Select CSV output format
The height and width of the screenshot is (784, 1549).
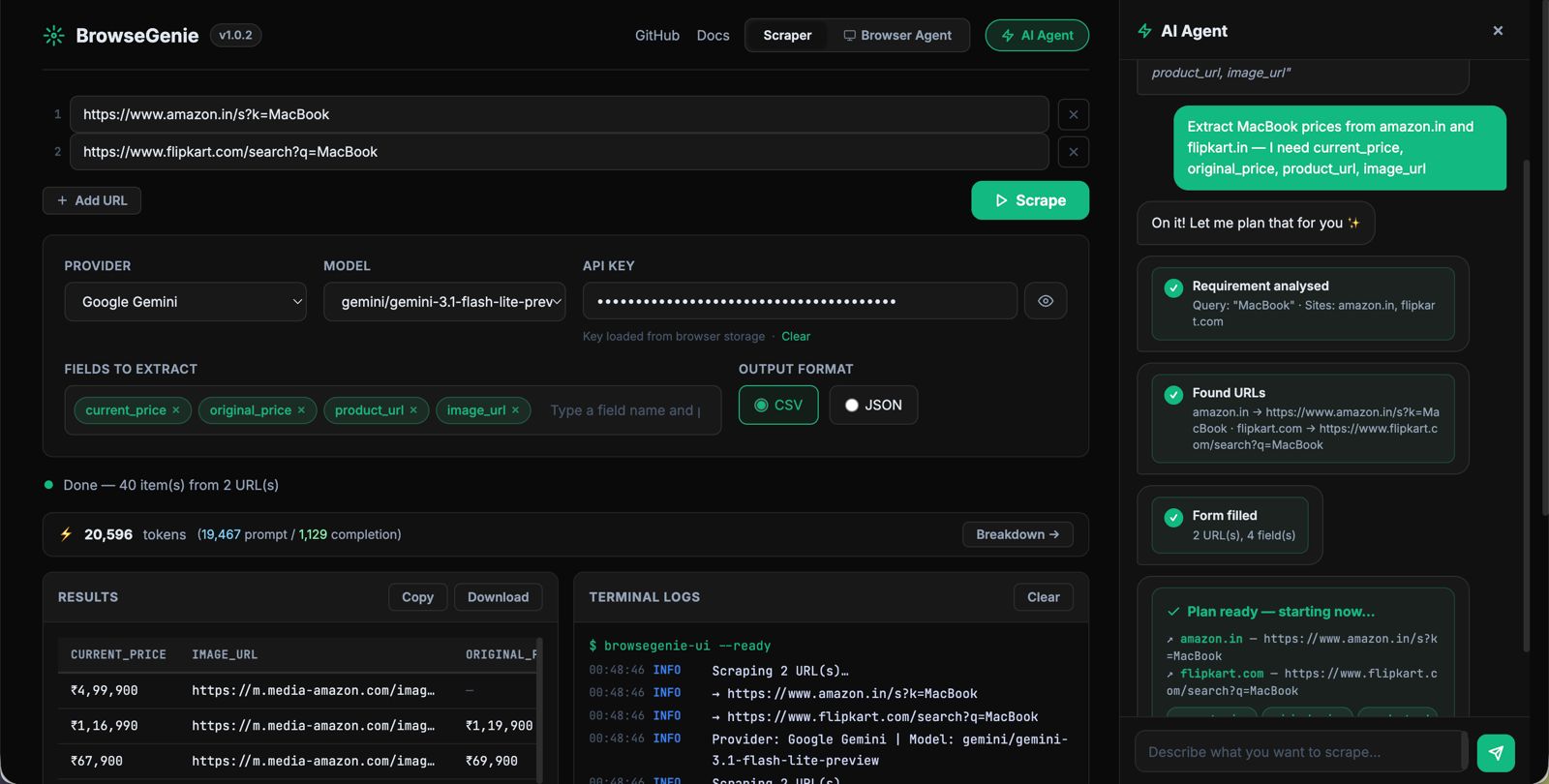pos(778,405)
